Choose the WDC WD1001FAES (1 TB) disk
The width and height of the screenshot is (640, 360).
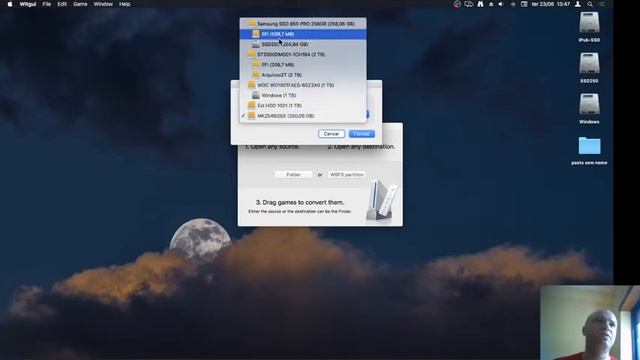tap(302, 85)
